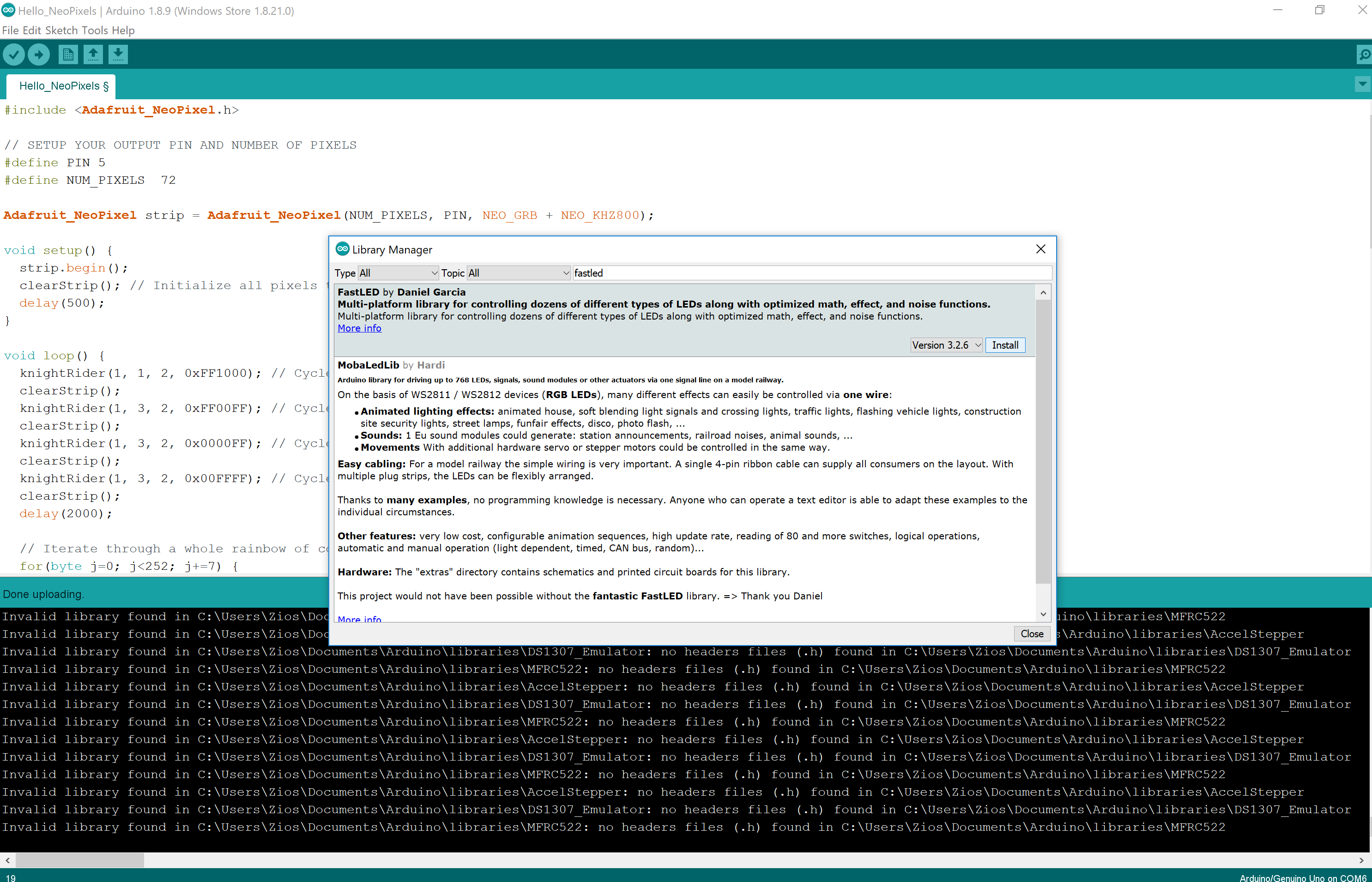
Task: Click the strip.begin(); code line
Action: click(x=74, y=268)
